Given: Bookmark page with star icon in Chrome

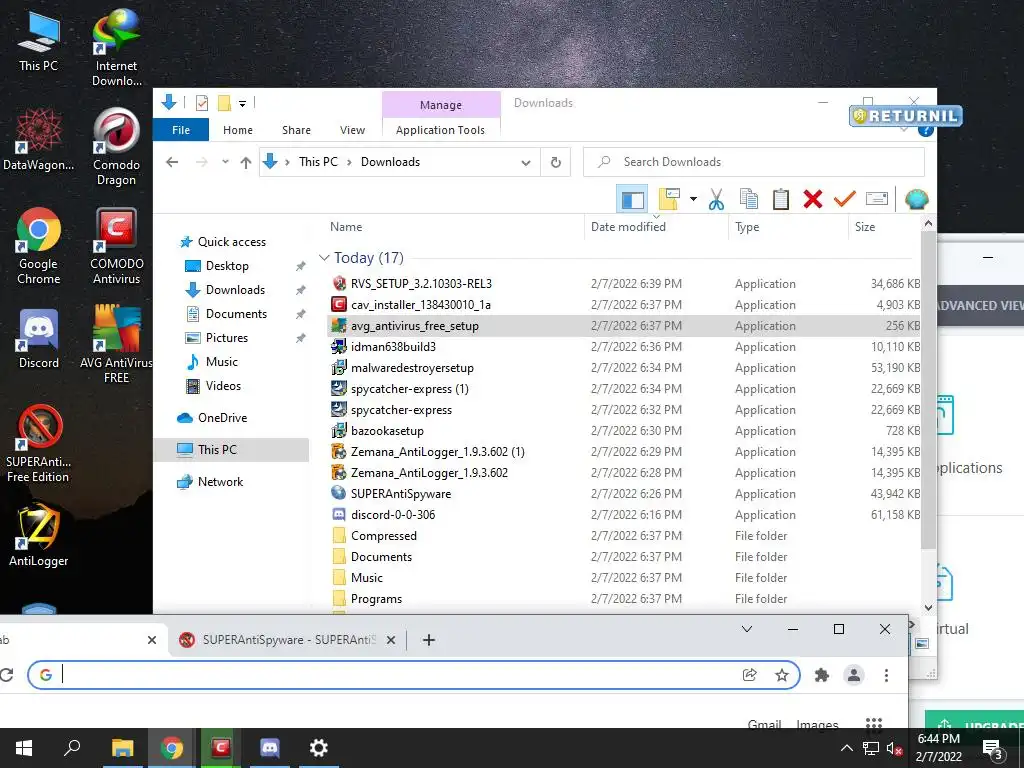Looking at the screenshot, I should [x=782, y=675].
